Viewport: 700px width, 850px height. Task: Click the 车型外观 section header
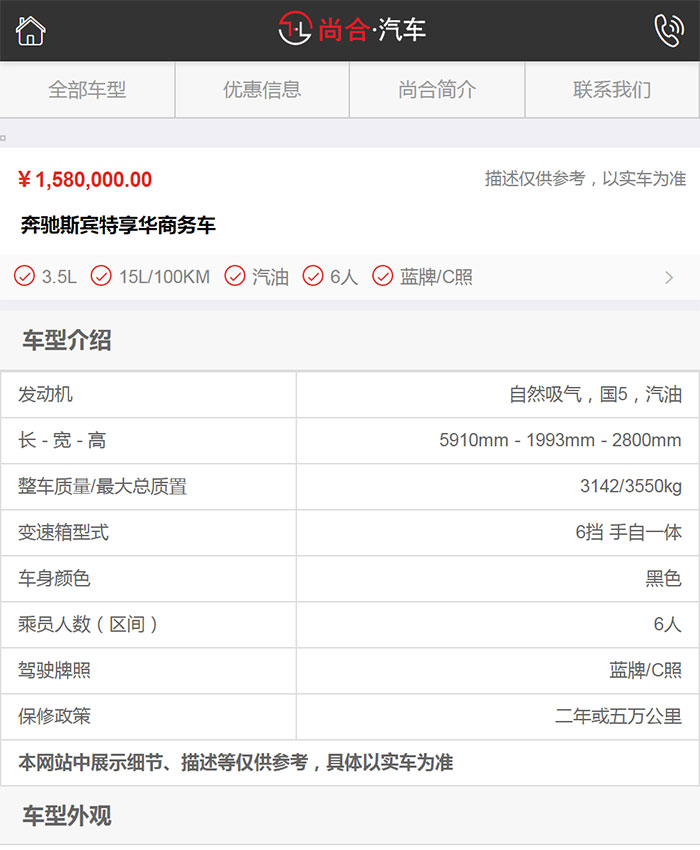67,817
